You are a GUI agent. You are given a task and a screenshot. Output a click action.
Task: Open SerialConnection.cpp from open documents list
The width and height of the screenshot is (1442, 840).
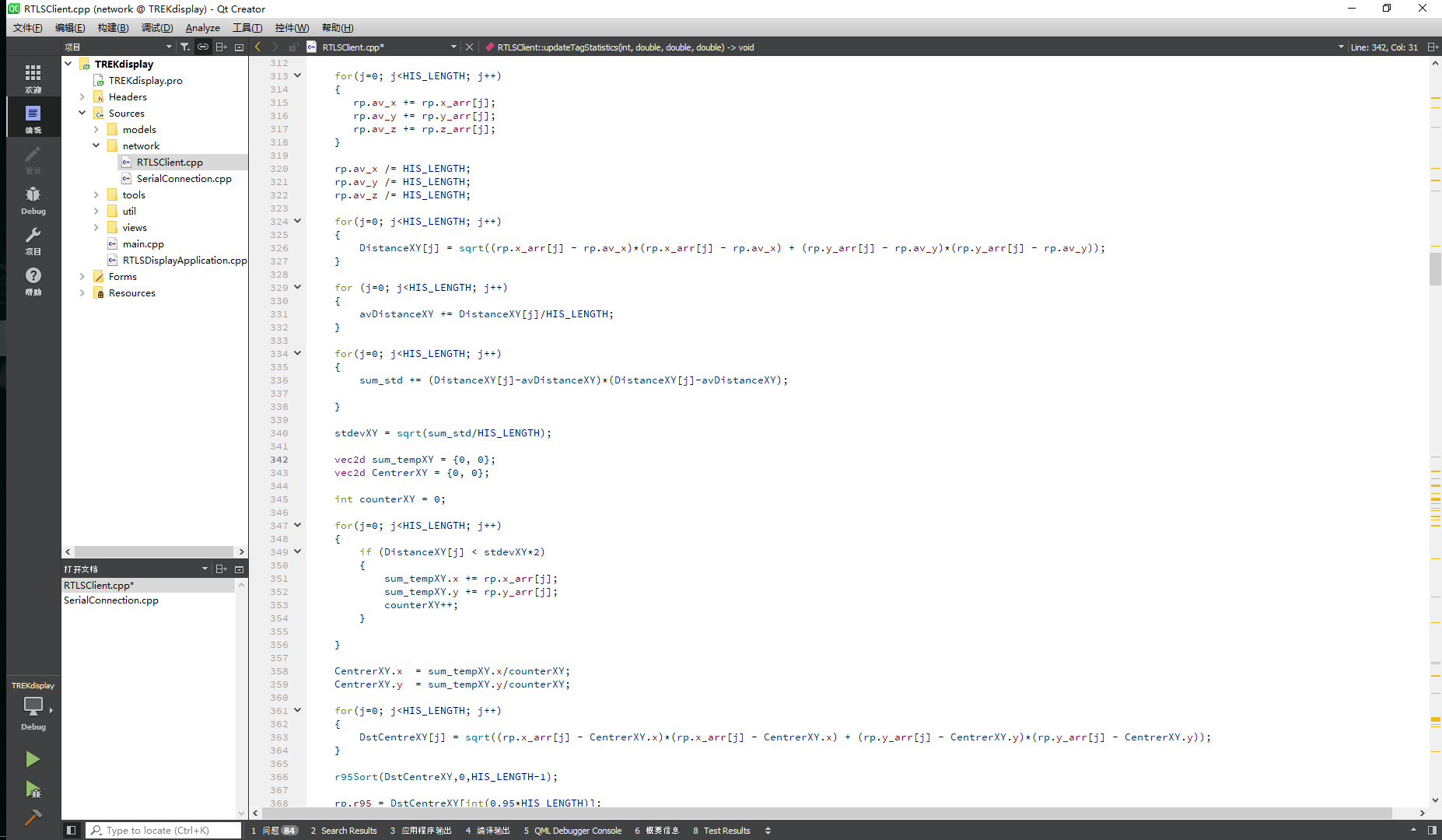(111, 600)
